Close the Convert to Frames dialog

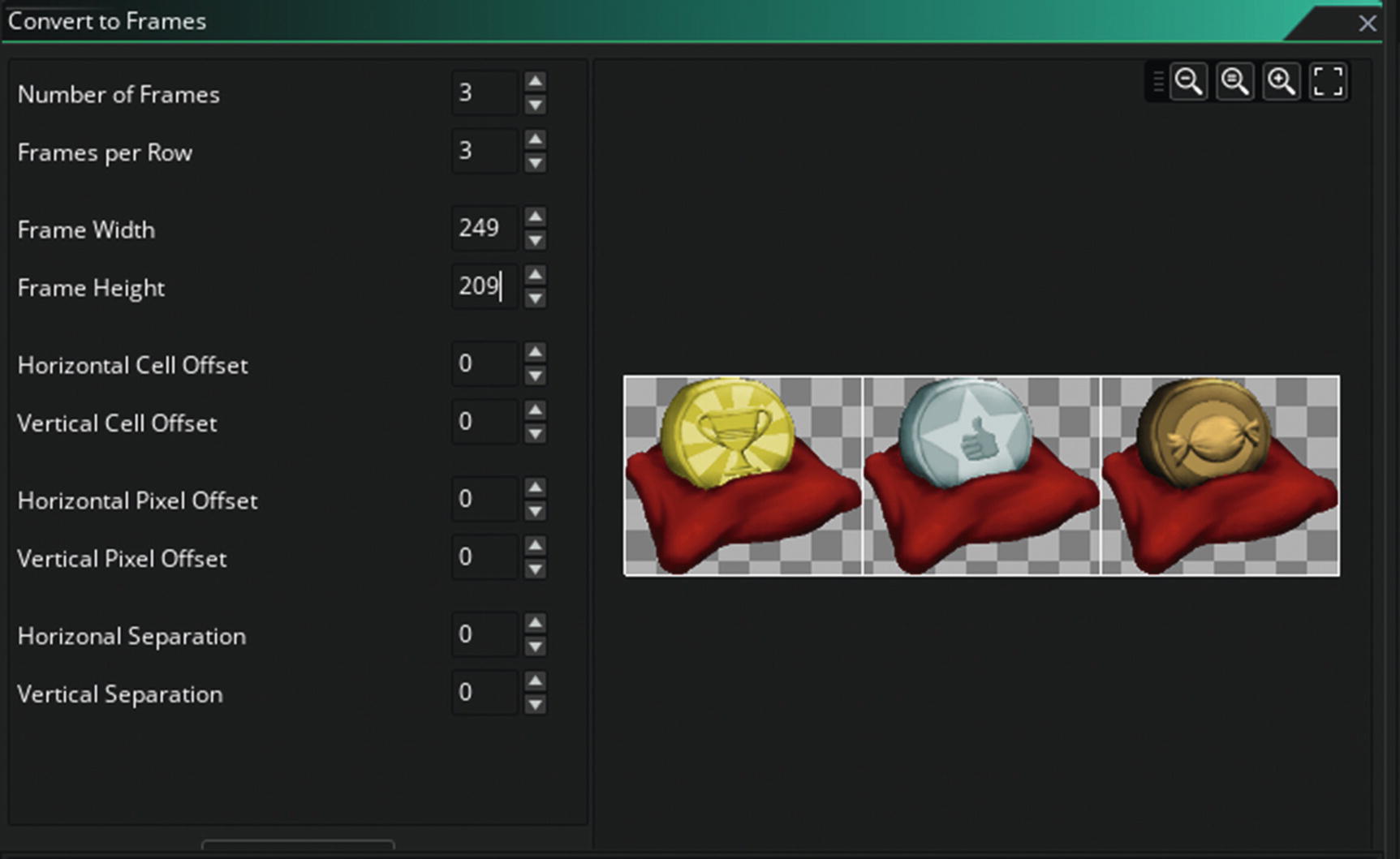1368,23
